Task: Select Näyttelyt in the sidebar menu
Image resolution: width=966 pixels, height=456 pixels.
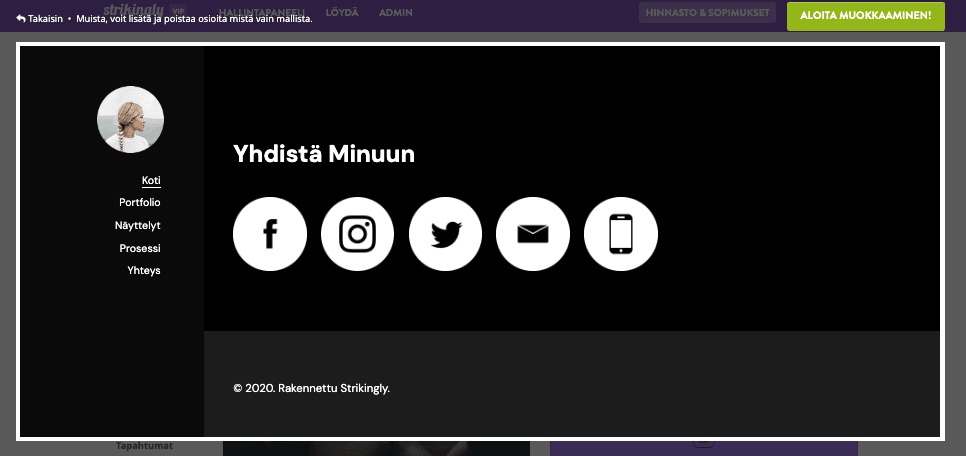Action: (138, 226)
